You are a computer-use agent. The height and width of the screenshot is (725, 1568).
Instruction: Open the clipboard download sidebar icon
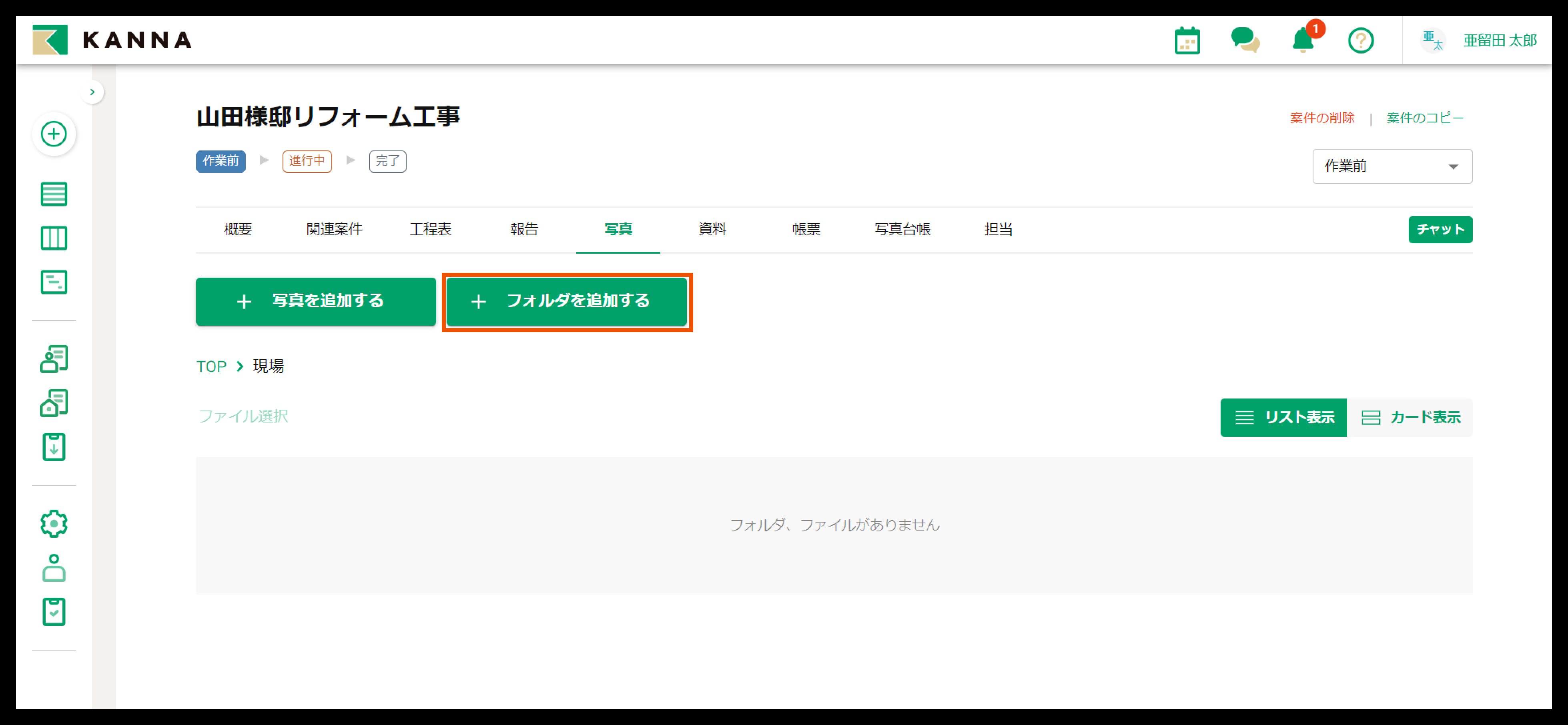[54, 447]
